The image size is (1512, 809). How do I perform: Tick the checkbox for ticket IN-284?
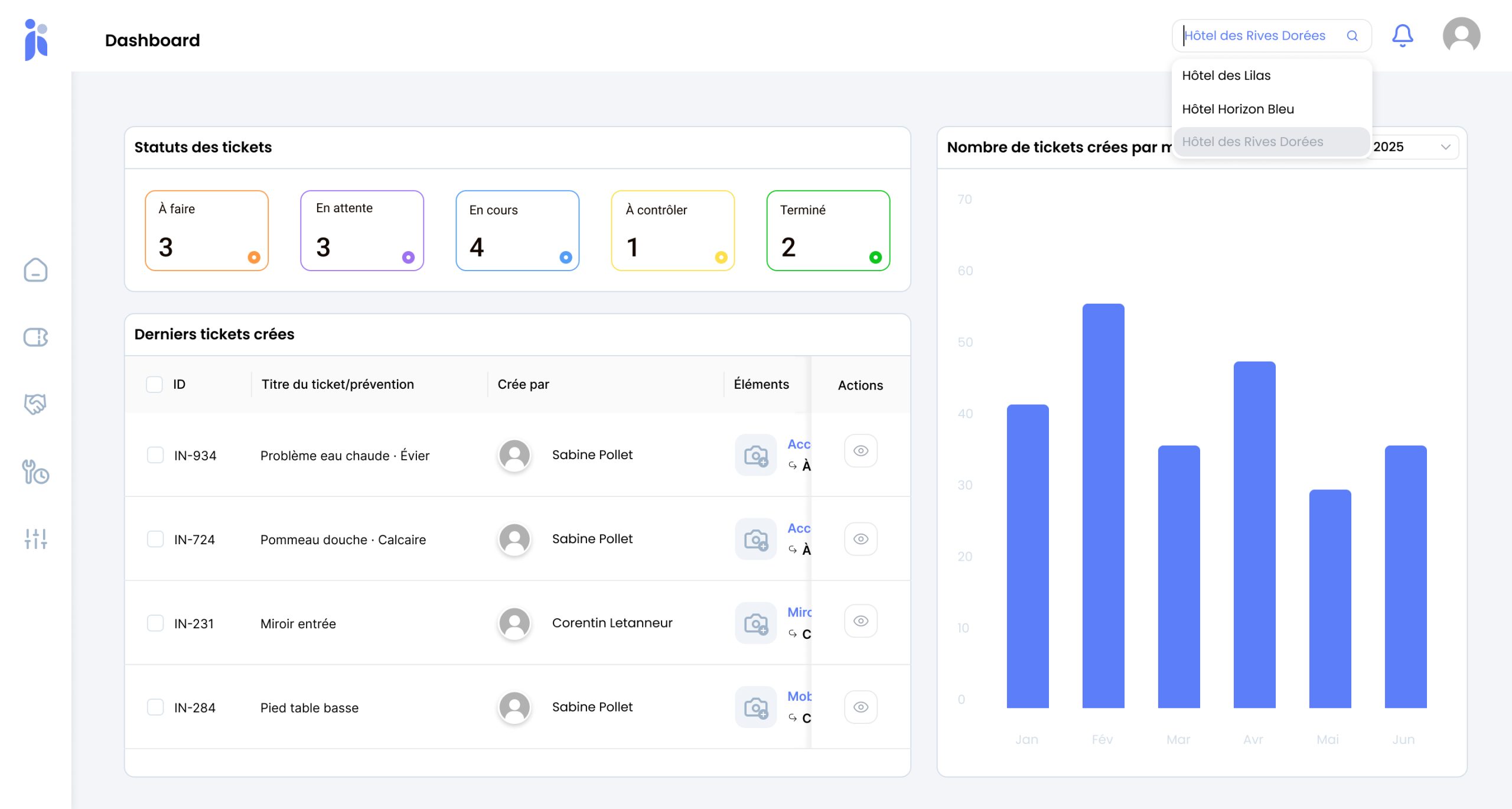[155, 707]
